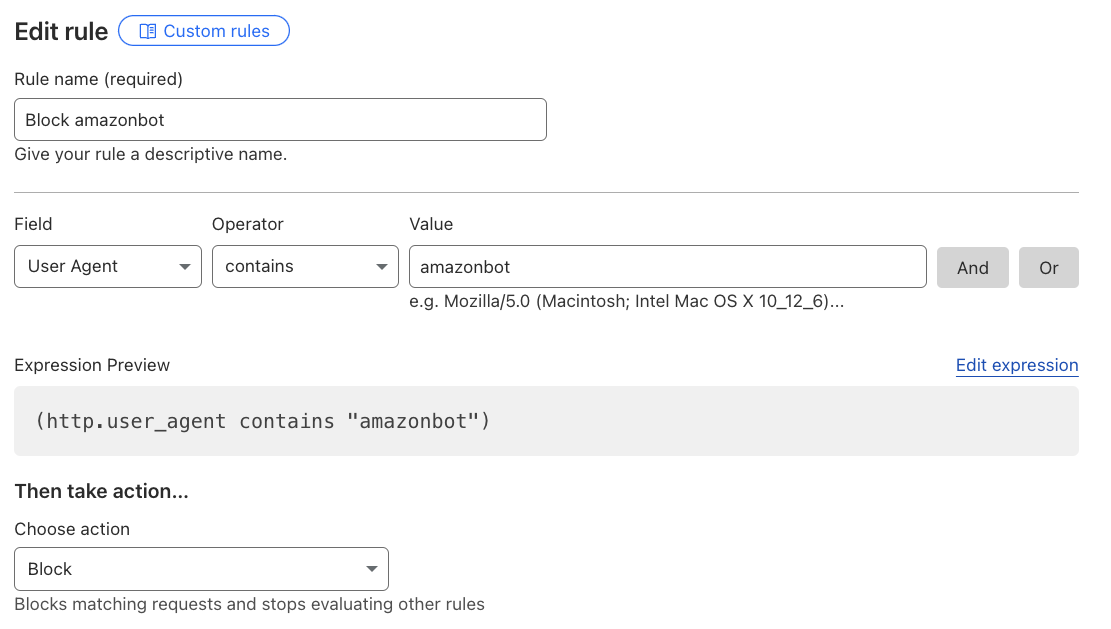Click the caret on the contains dropdown
1111x629 pixels.
point(381,267)
